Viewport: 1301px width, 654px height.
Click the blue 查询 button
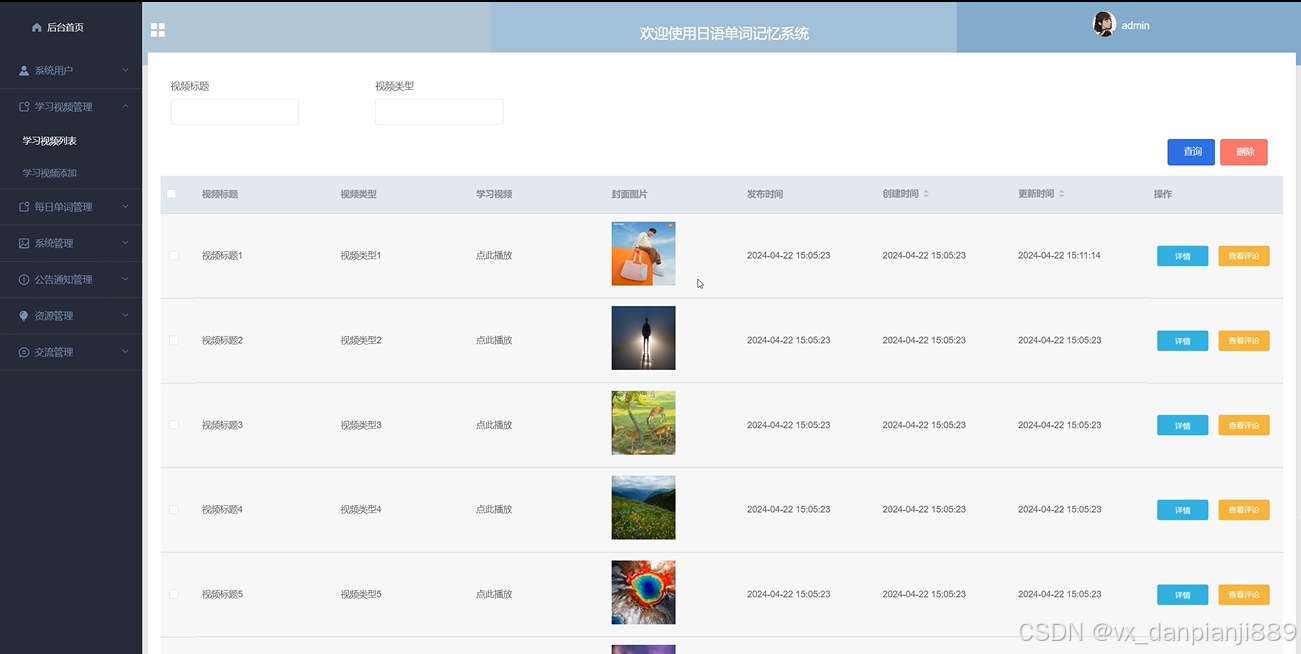[x=1191, y=152]
